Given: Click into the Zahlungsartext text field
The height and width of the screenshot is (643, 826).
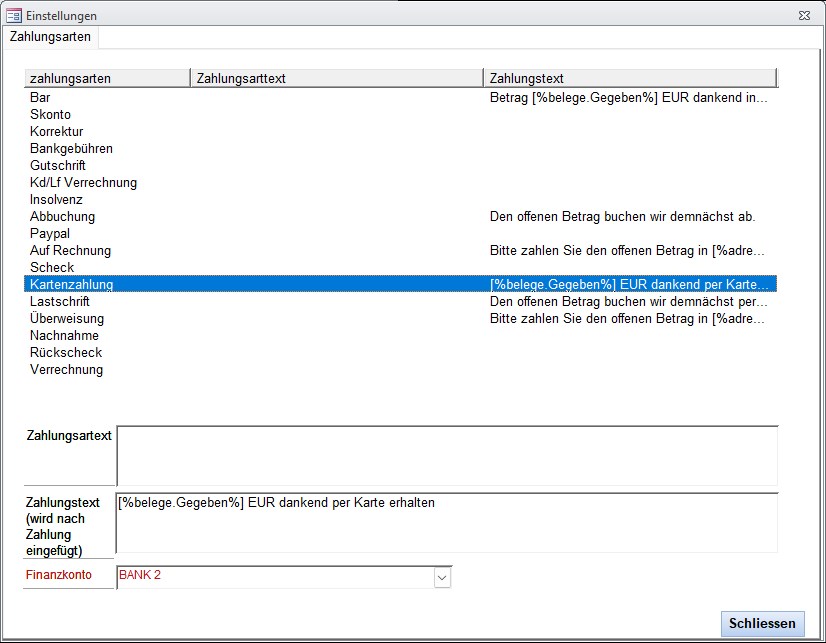Looking at the screenshot, I should 446,456.
